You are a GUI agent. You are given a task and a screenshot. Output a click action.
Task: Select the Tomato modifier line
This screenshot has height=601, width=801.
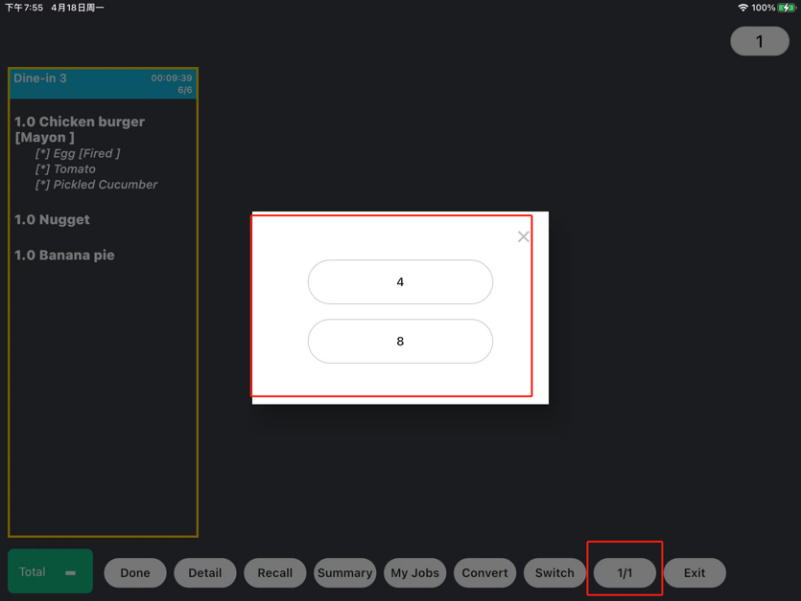65,169
